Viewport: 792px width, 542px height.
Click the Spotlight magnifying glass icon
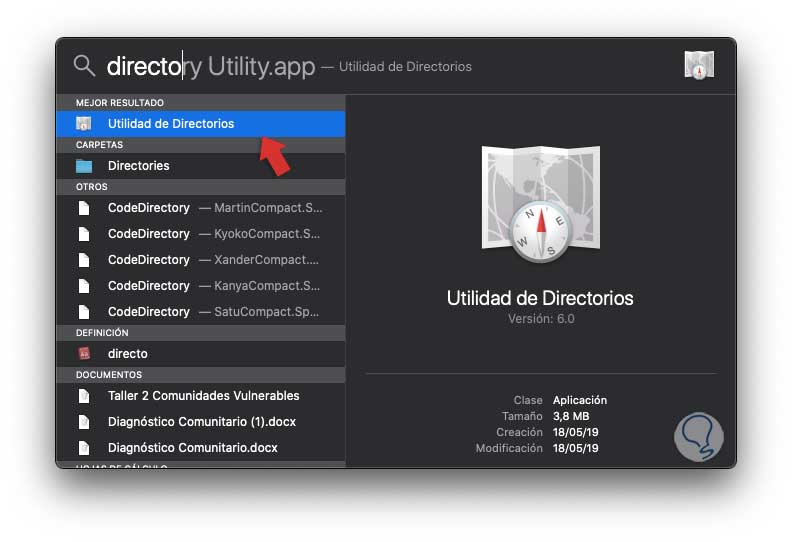[x=84, y=66]
